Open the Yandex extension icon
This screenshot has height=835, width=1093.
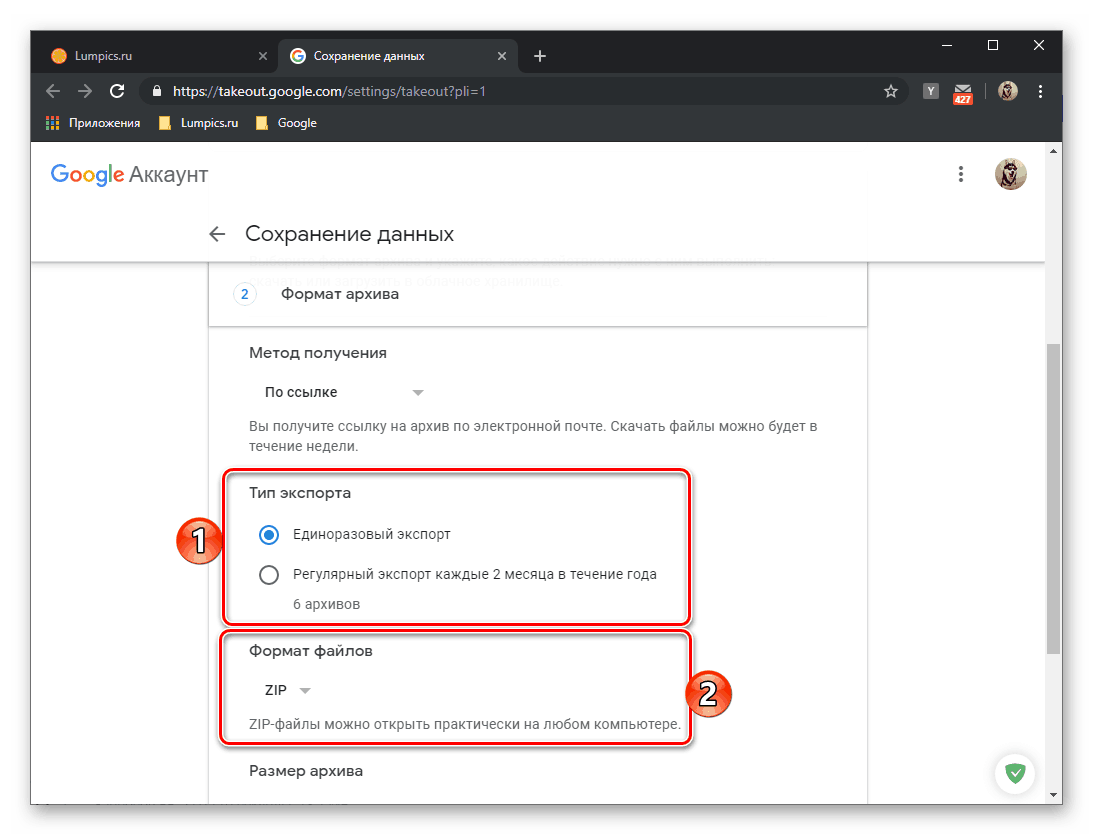click(930, 90)
